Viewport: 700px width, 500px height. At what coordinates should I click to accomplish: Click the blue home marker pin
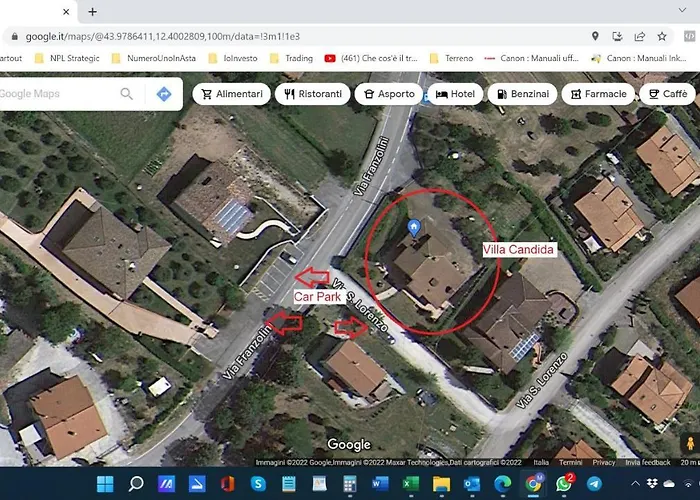point(415,229)
